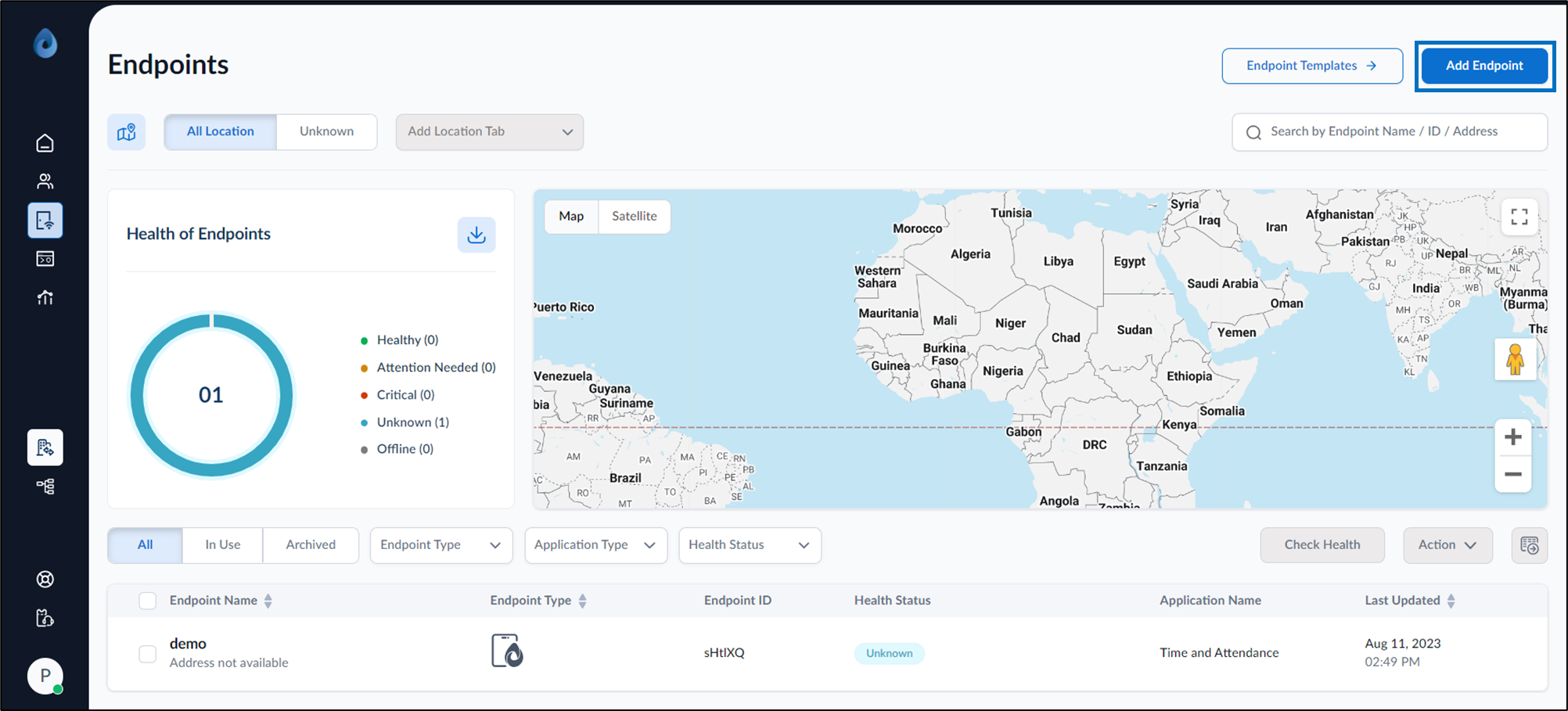
Task: Toggle fullscreen map view
Action: [1519, 217]
